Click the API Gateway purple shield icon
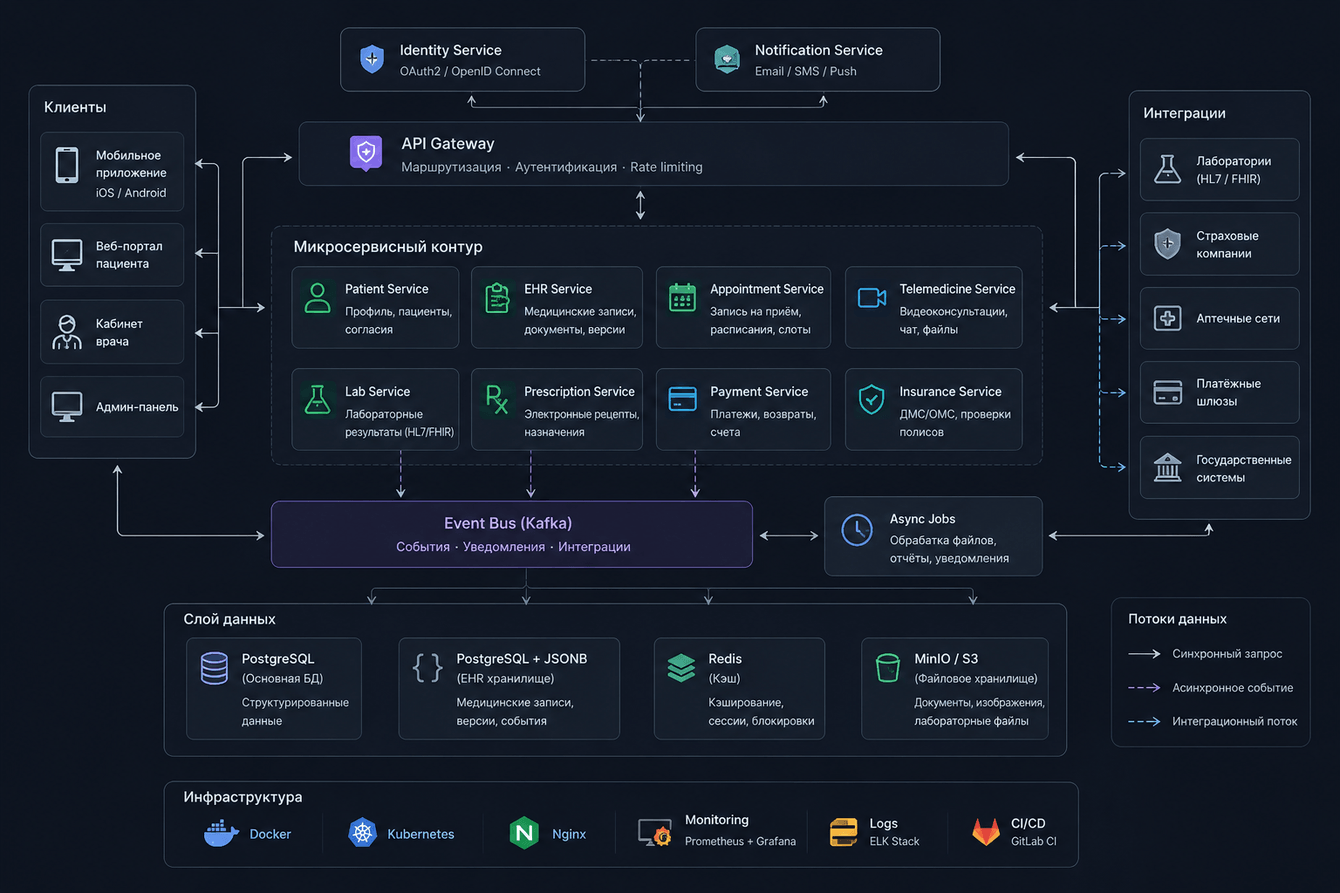Image resolution: width=1340 pixels, height=893 pixels. coord(365,153)
